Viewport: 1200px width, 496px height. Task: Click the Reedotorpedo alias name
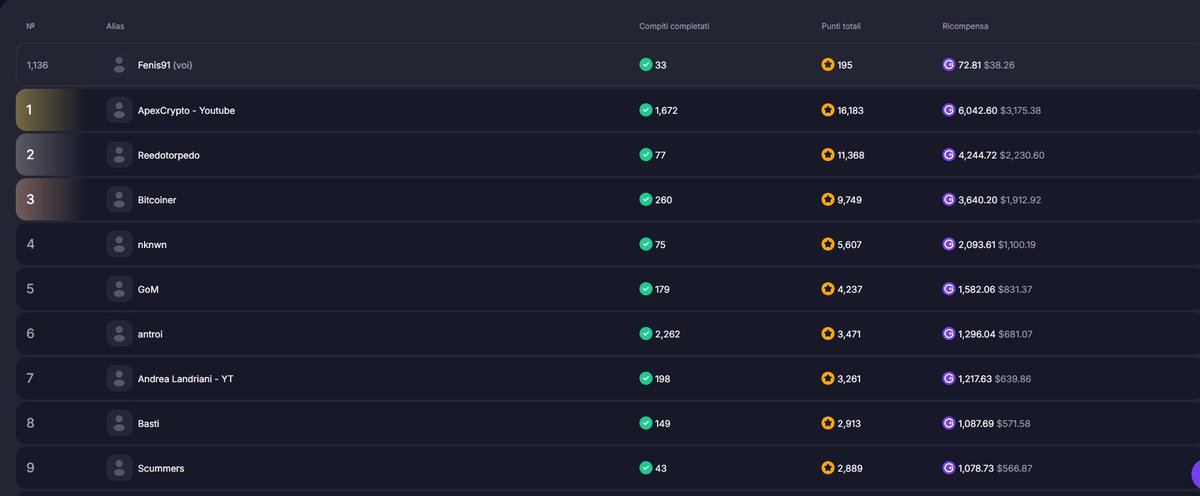[x=169, y=155]
